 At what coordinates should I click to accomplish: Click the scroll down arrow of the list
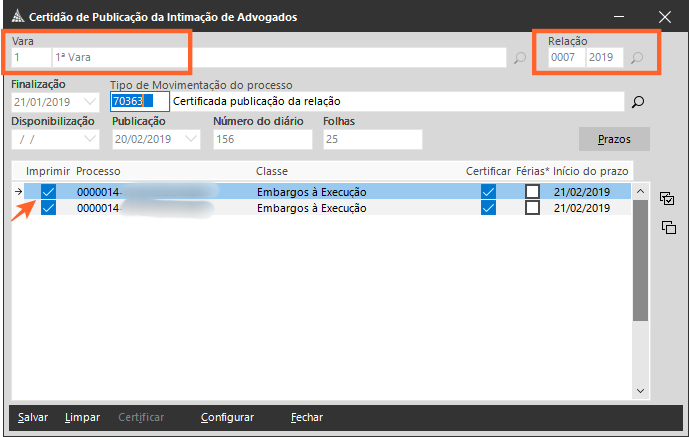point(641,391)
